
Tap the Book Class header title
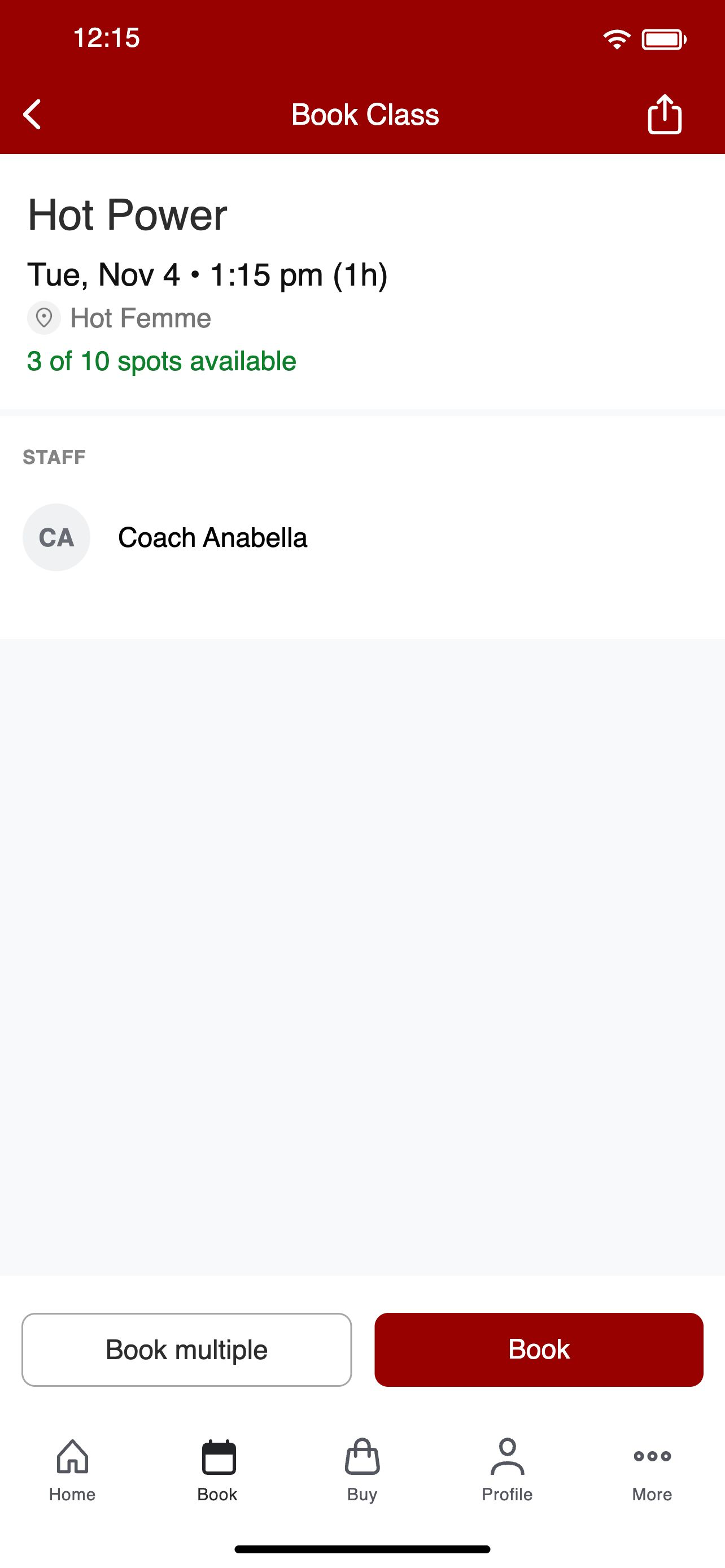click(365, 115)
